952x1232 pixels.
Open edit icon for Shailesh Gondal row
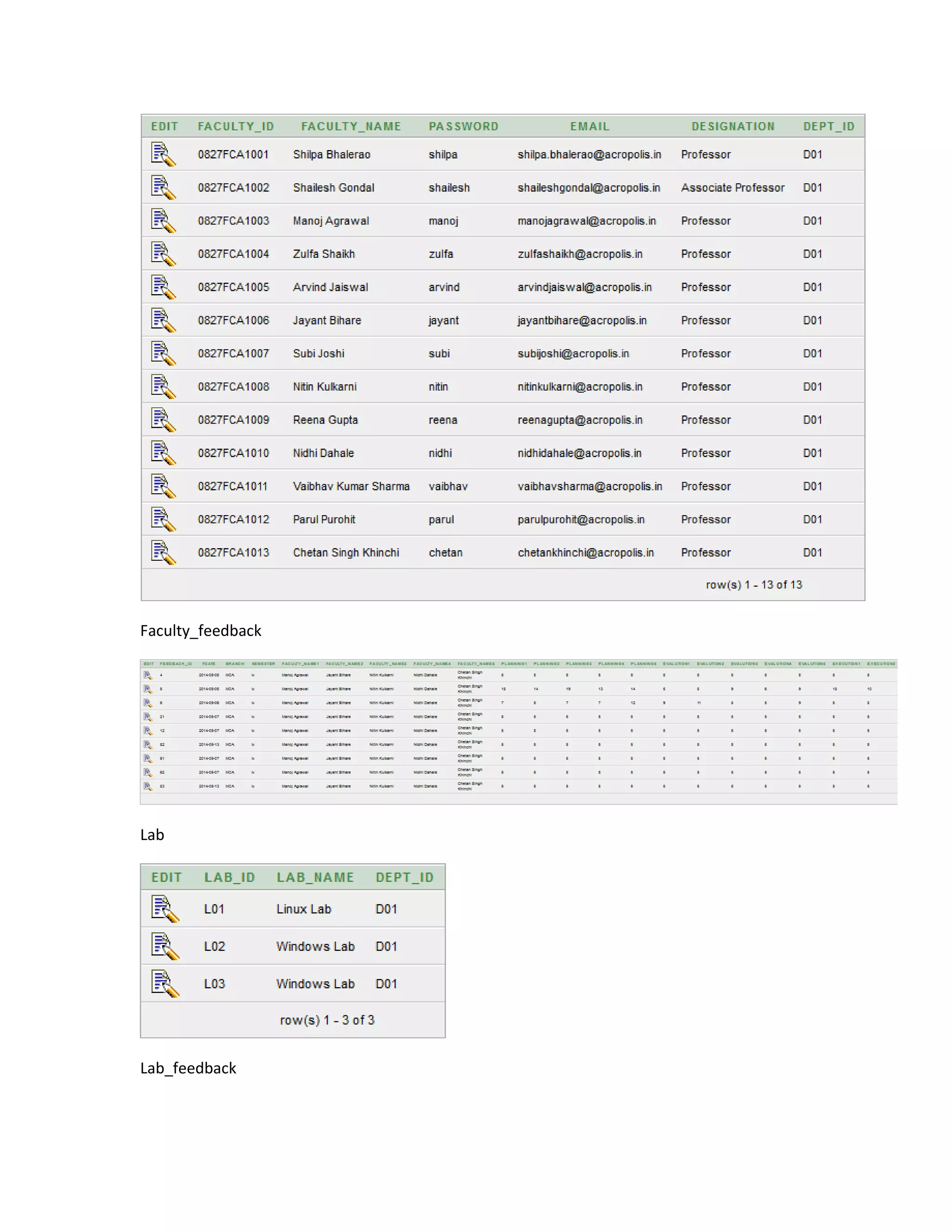164,188
